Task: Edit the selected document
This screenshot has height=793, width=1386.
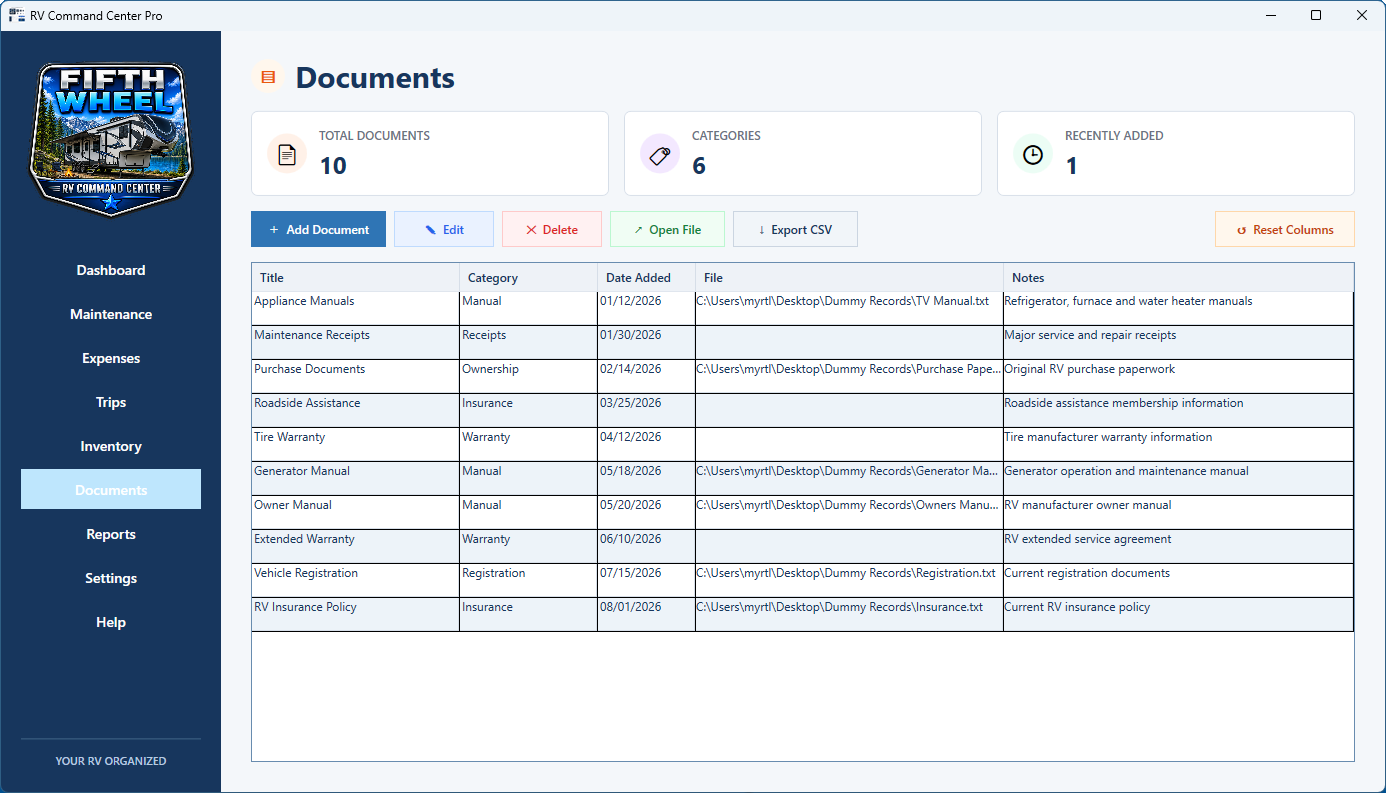Action: tap(444, 229)
